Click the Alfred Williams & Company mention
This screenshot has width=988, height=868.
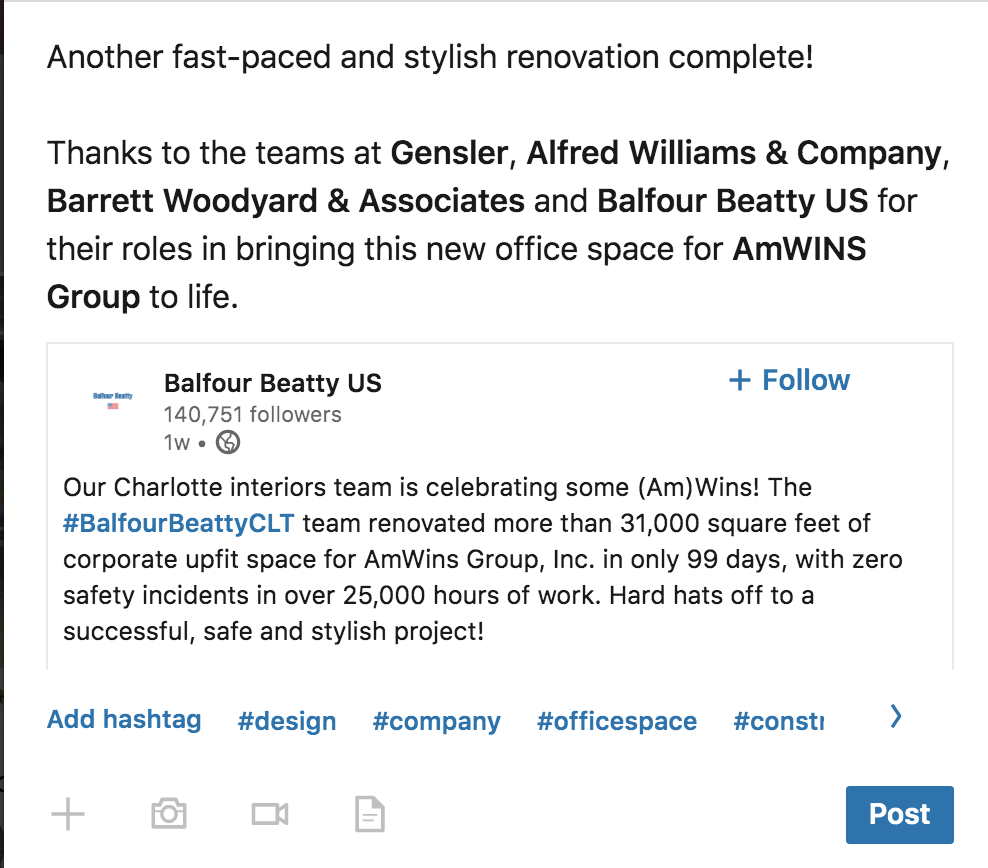[734, 153]
